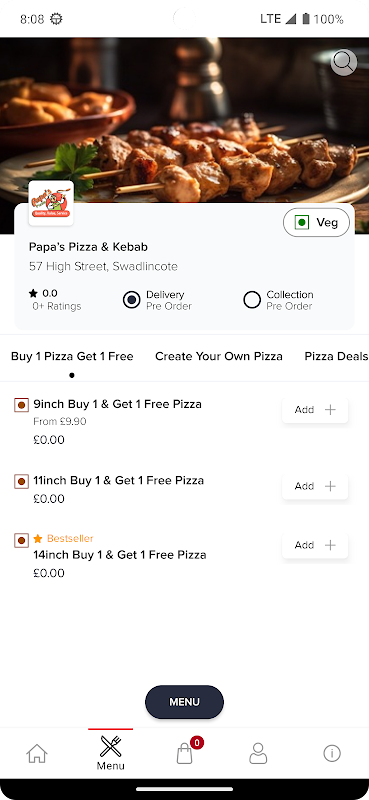Open the floating MENU button
Screen dimensions: 369x800
(184, 702)
